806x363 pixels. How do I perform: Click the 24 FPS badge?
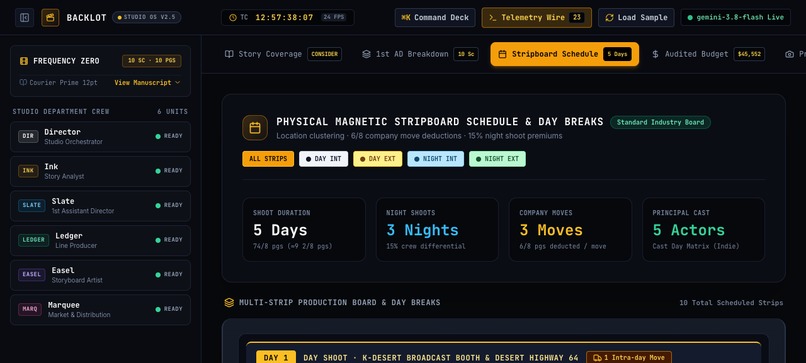(334, 17)
